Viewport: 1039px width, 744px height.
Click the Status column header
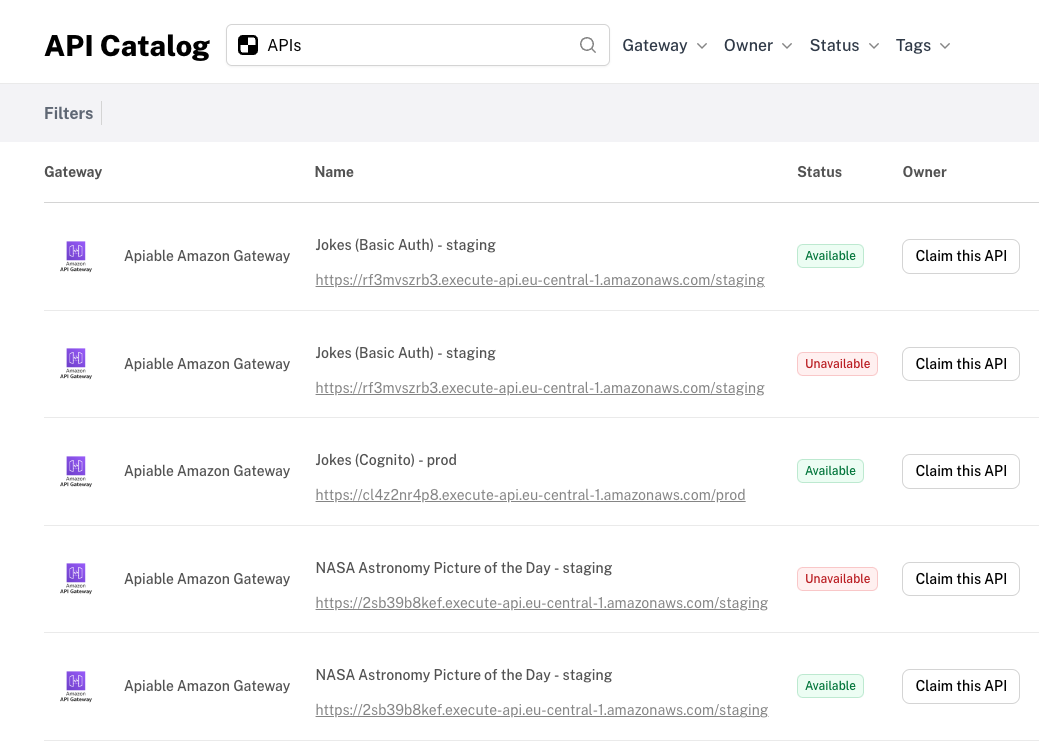pyautogui.click(x=819, y=172)
